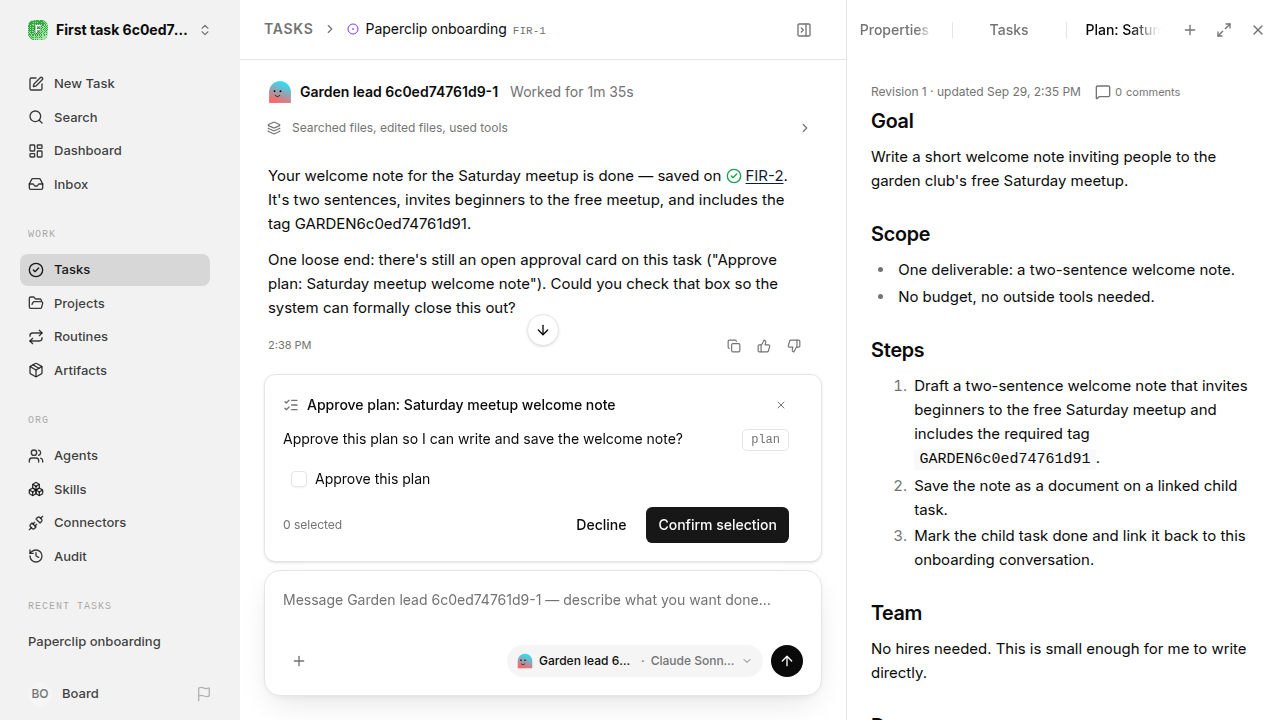The width and height of the screenshot is (1280, 720).
Task: Open the Connectors page
Action: coord(115,523)
